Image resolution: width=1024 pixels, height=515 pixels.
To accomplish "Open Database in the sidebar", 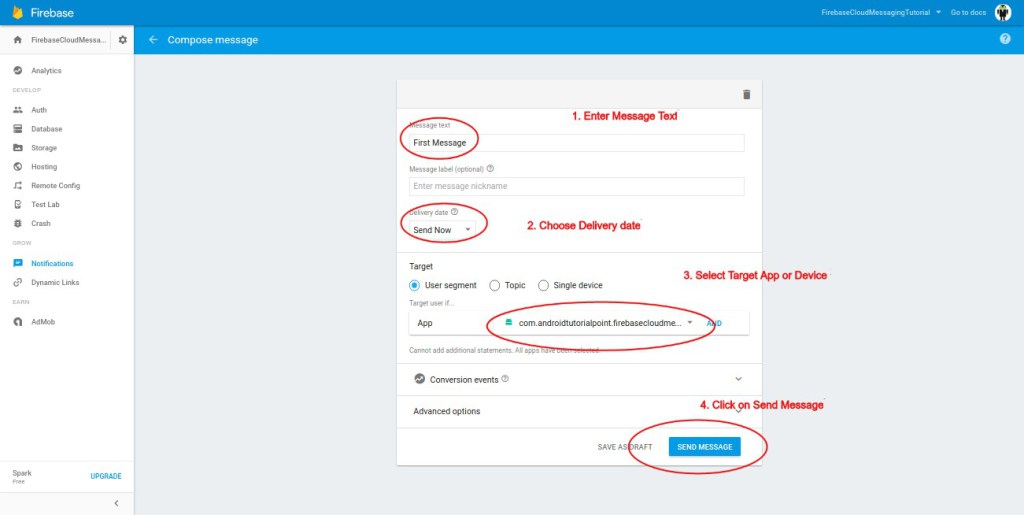I will [47, 129].
